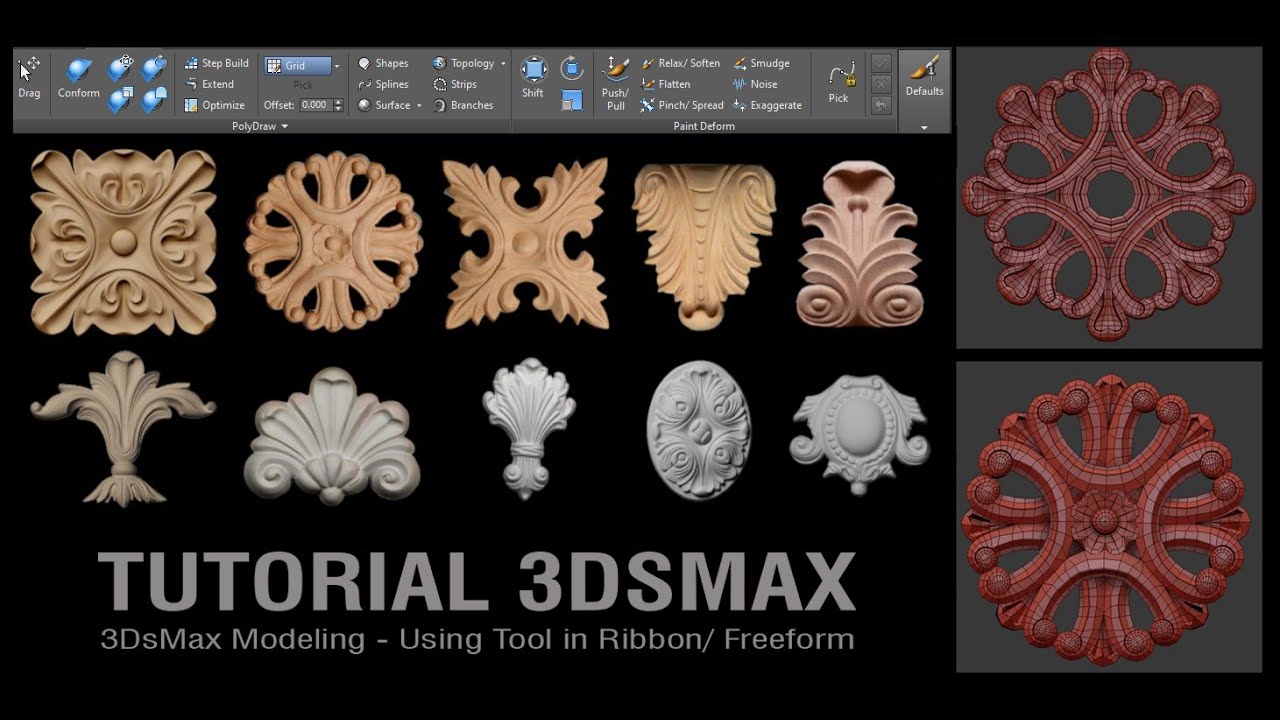Expand the PolyDraw panel
The width and height of the screenshot is (1280, 720).
(260, 126)
